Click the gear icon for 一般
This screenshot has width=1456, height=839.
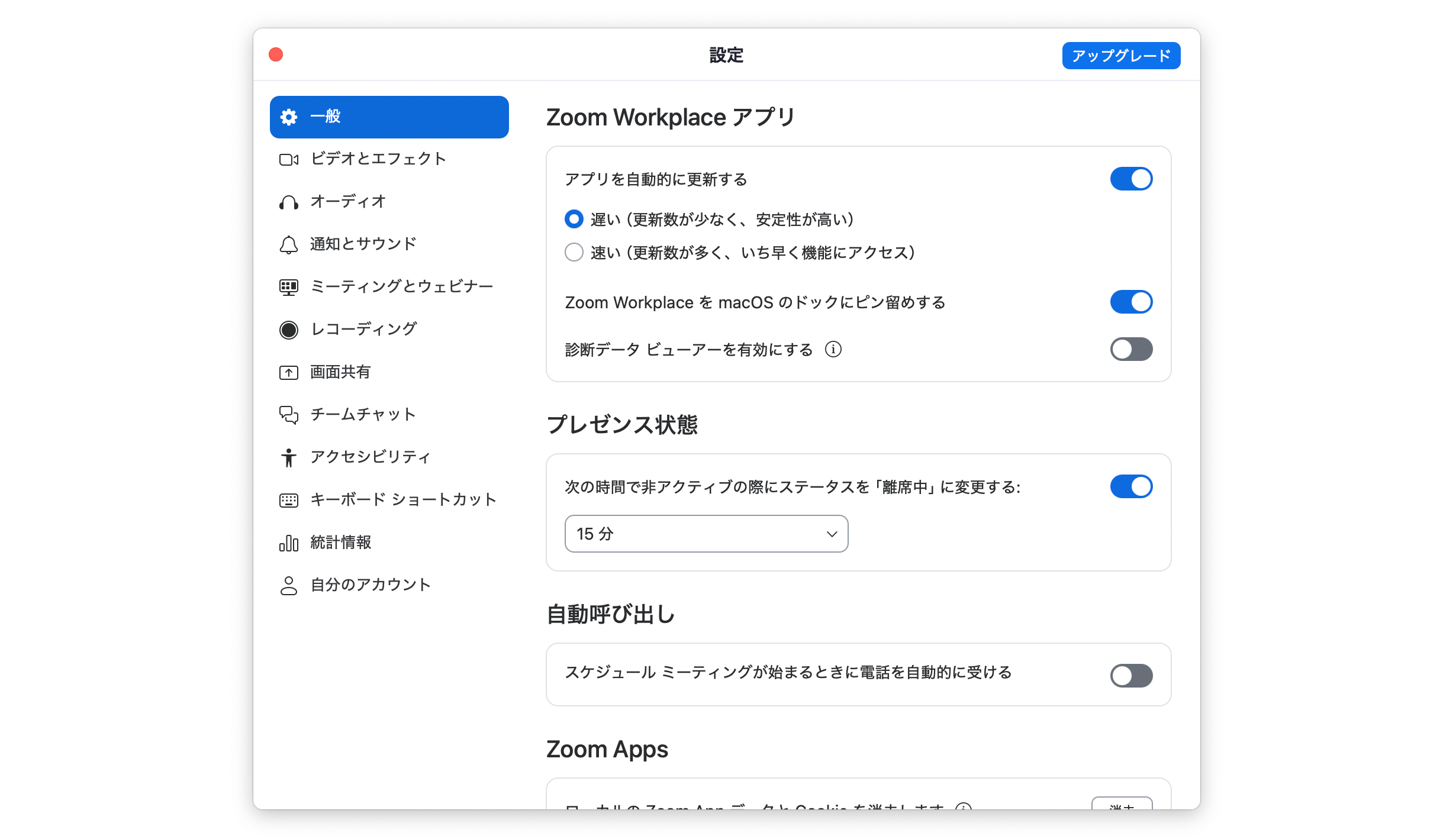pyautogui.click(x=289, y=117)
